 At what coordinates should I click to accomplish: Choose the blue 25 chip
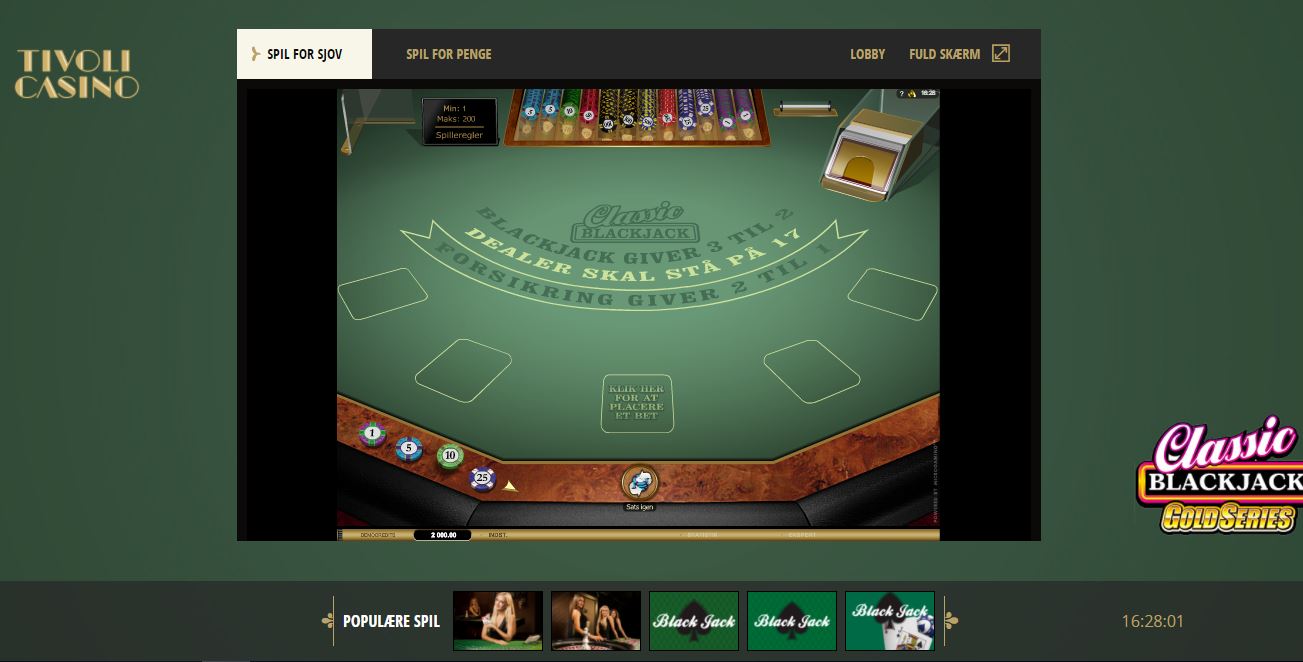pos(483,478)
